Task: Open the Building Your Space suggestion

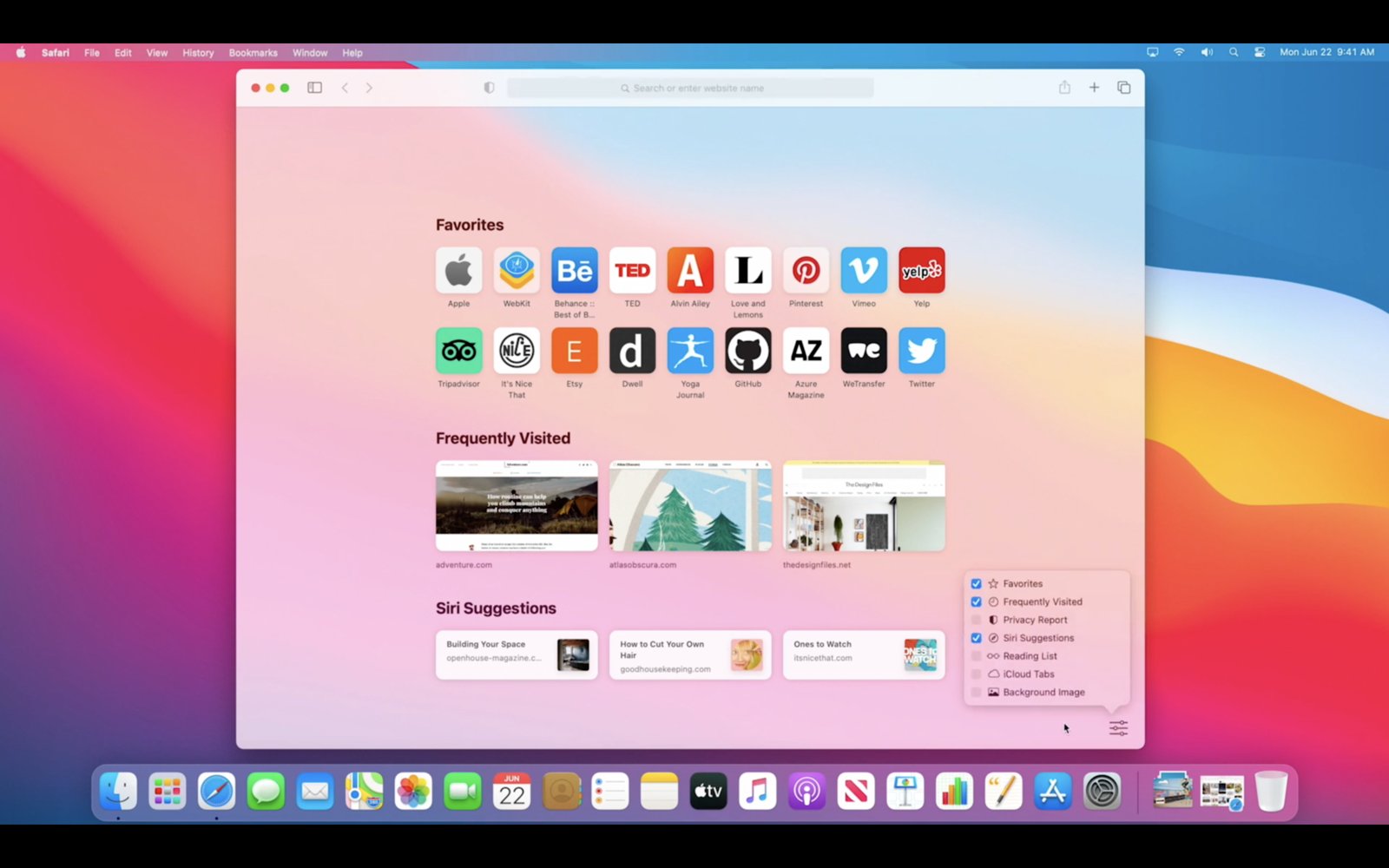Action: pos(517,654)
